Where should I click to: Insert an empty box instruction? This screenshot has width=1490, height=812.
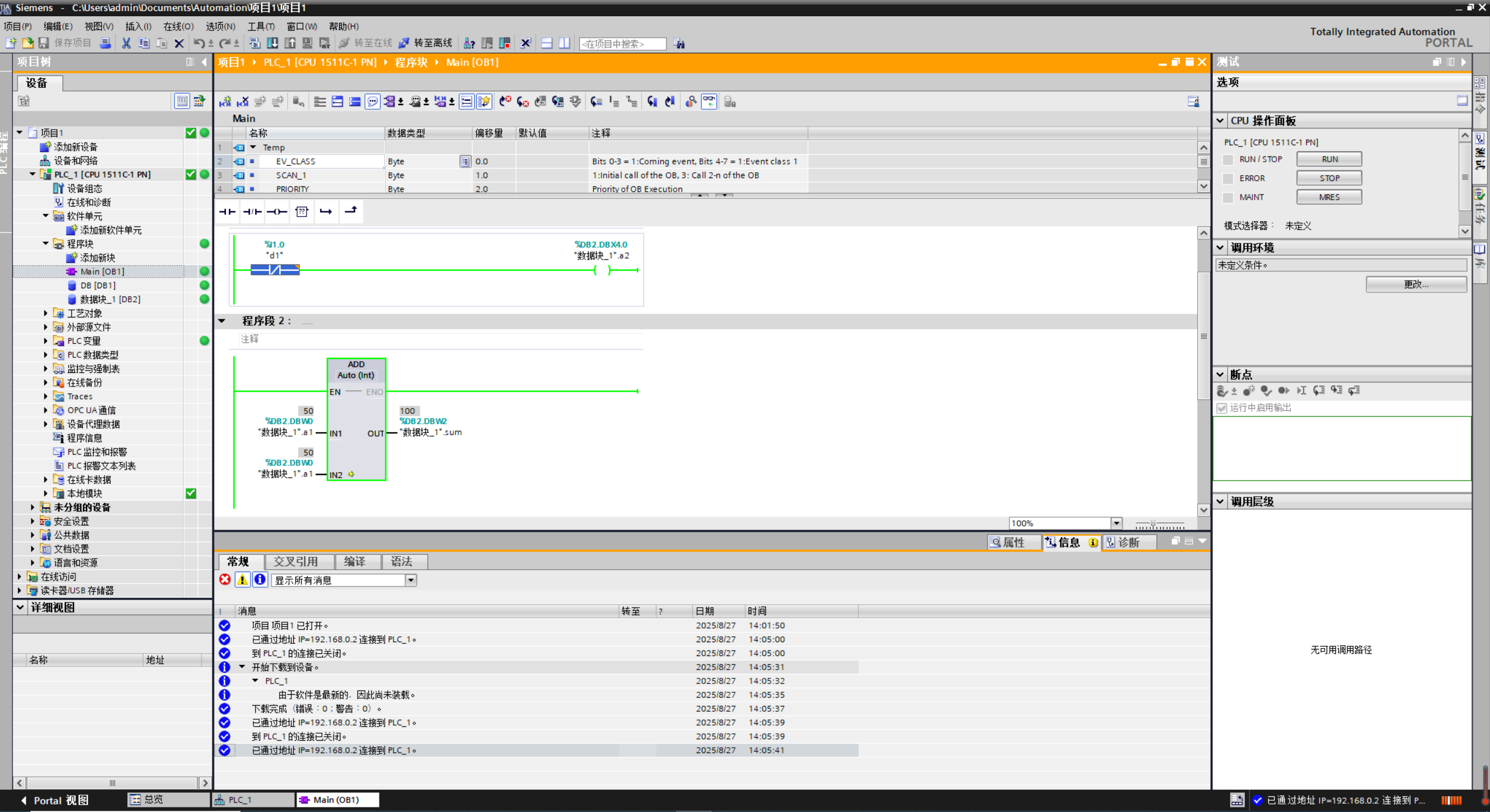click(x=302, y=212)
